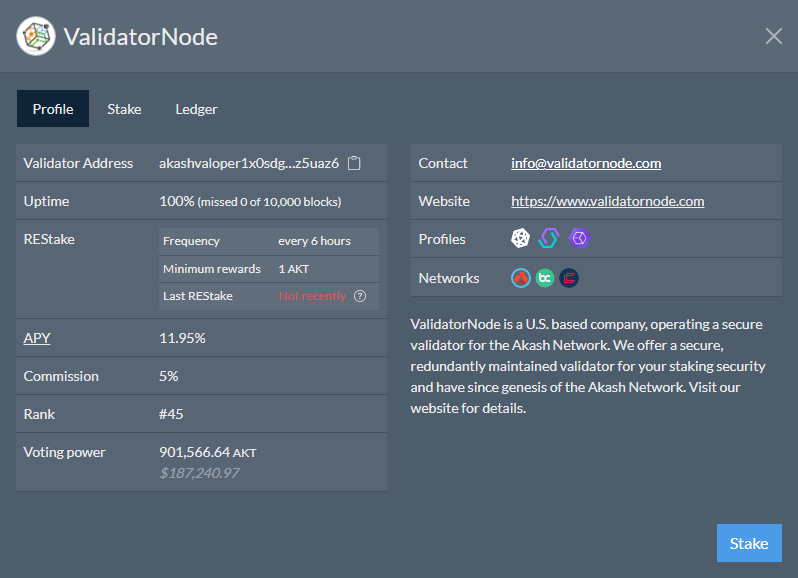Switch to the Ledger tab
Screen dimensions: 798x578
[x=196, y=109]
